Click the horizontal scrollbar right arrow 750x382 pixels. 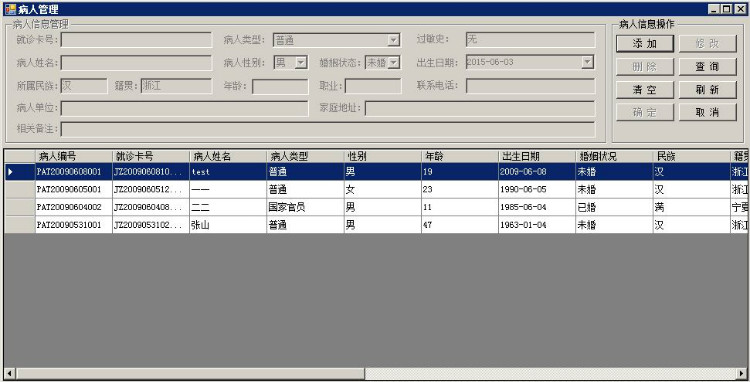pos(741,373)
